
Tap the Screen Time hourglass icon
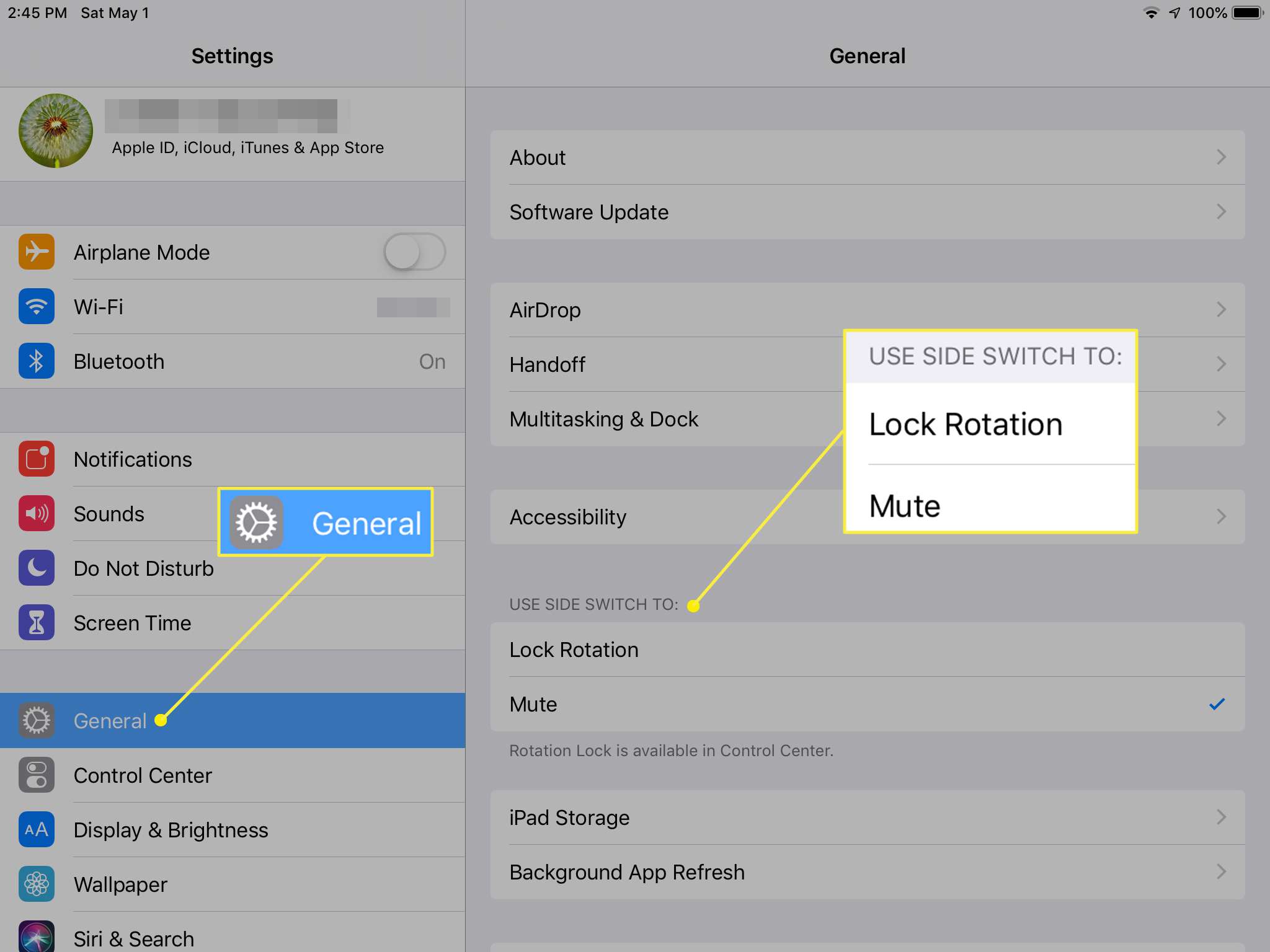coord(35,622)
